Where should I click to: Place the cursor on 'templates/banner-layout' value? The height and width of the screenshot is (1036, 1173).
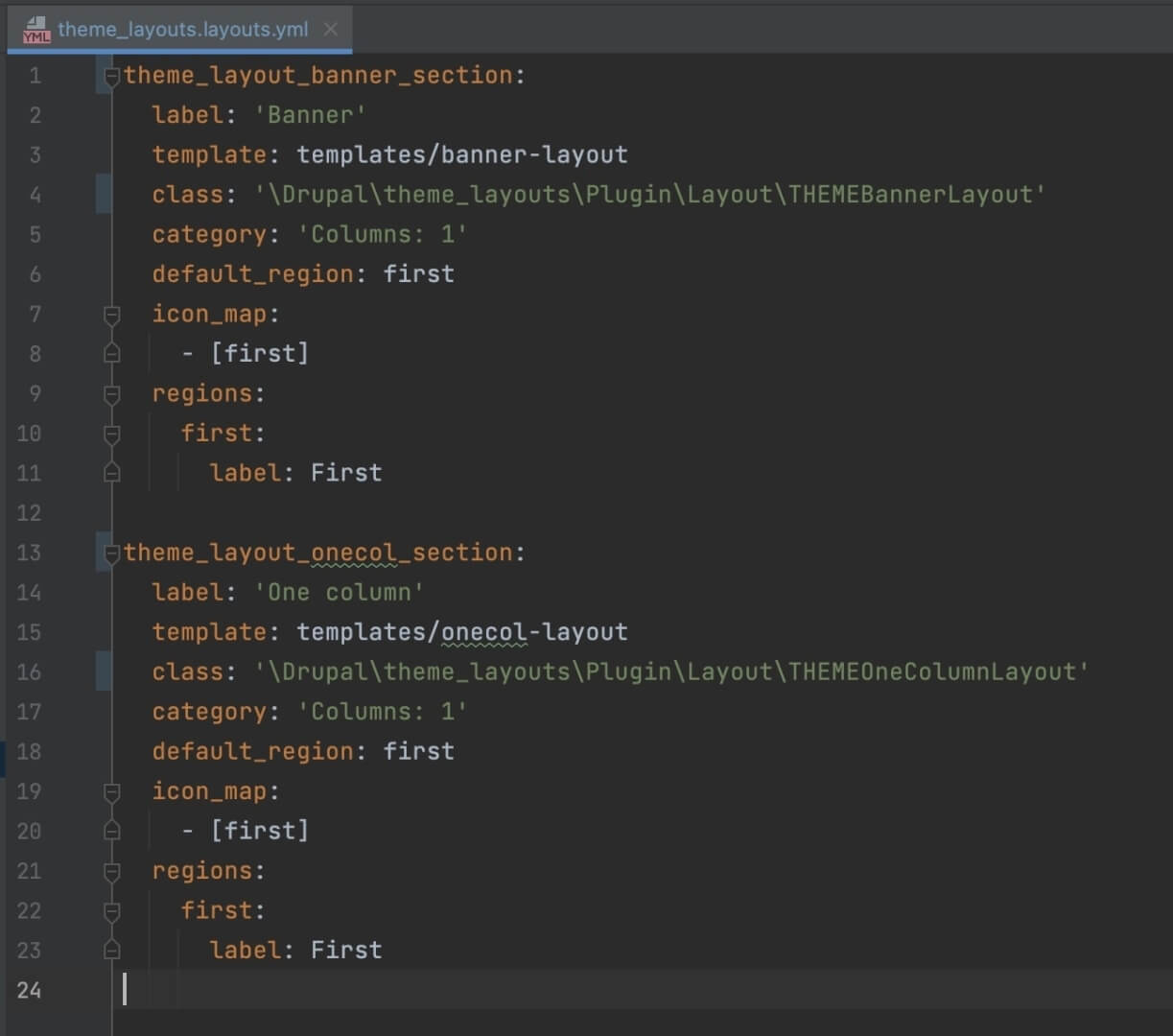tap(461, 154)
